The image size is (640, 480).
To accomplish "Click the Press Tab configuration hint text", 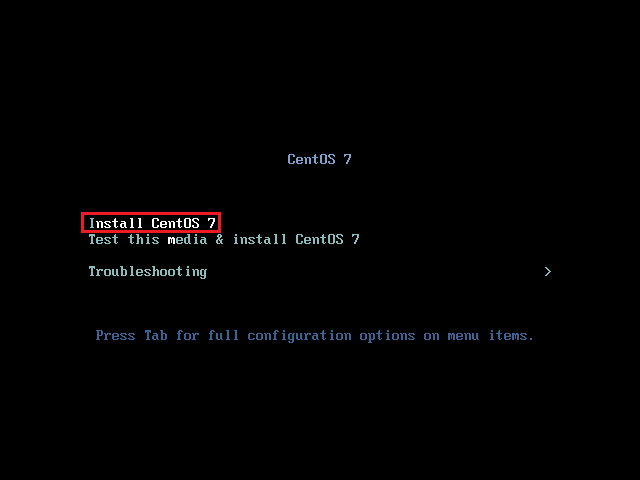I will (314, 336).
